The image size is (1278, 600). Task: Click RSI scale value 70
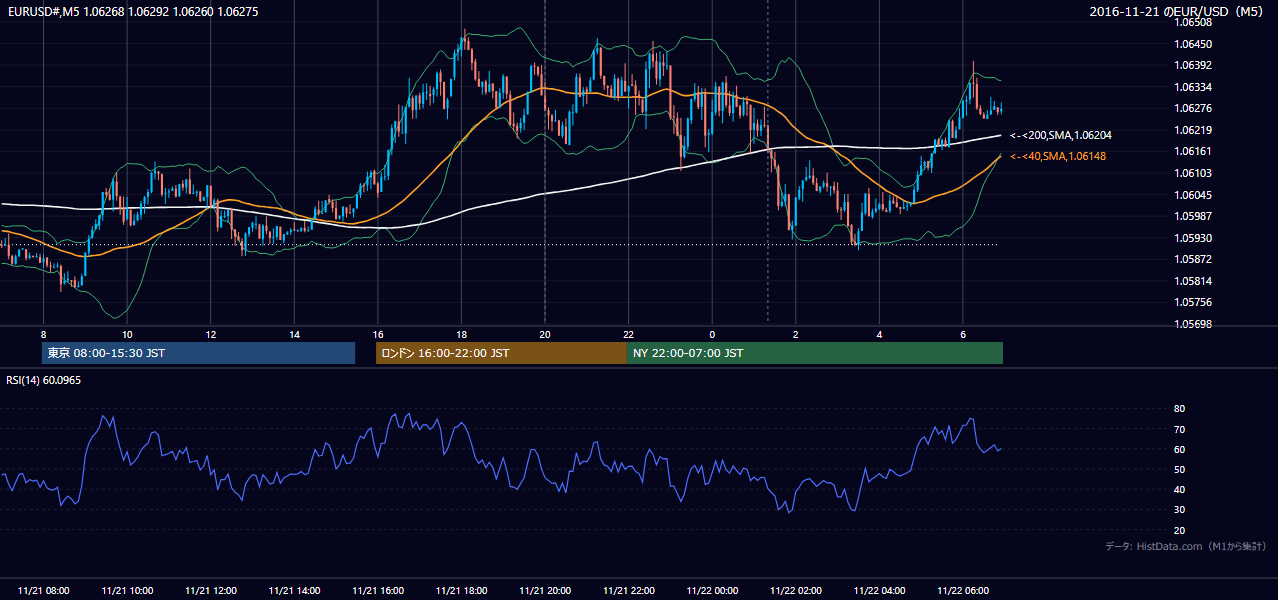click(x=1179, y=429)
